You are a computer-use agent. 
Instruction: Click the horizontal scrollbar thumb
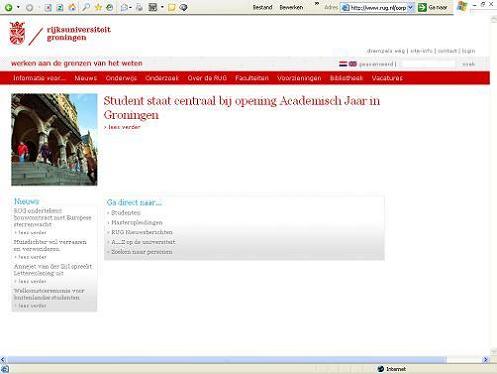pyautogui.click(x=227, y=359)
